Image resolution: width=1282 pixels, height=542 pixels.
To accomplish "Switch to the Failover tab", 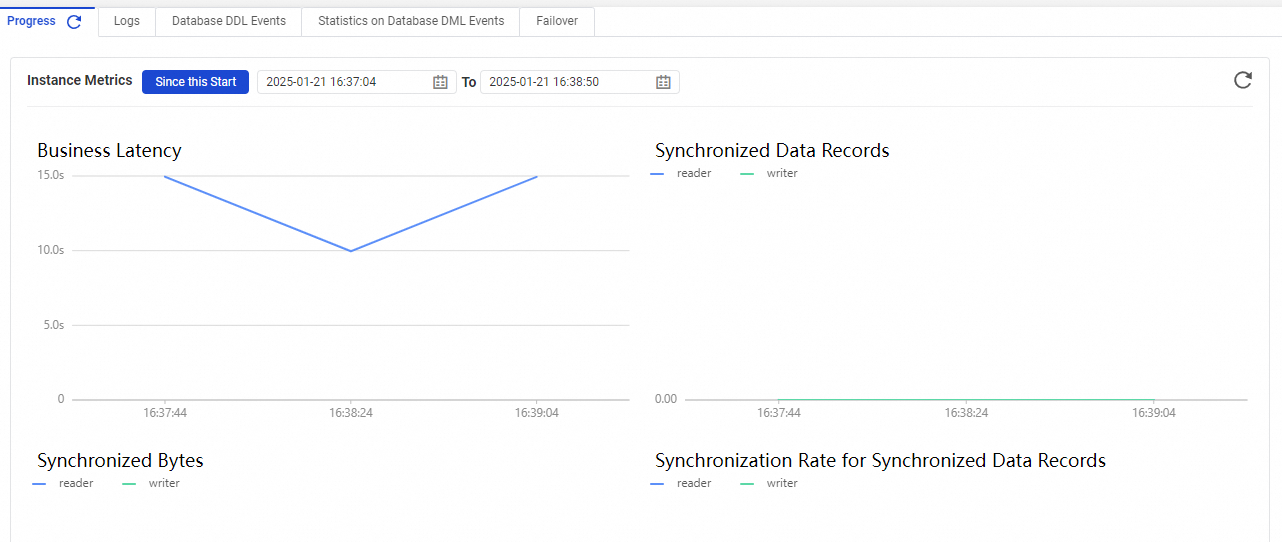I will (x=557, y=21).
